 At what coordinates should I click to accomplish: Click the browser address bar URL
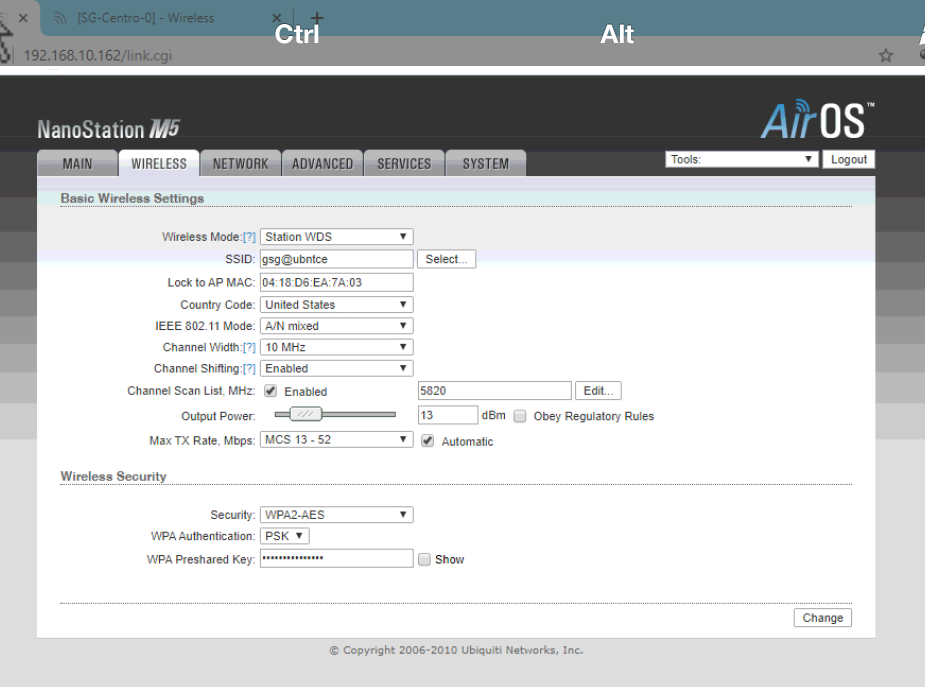98,55
